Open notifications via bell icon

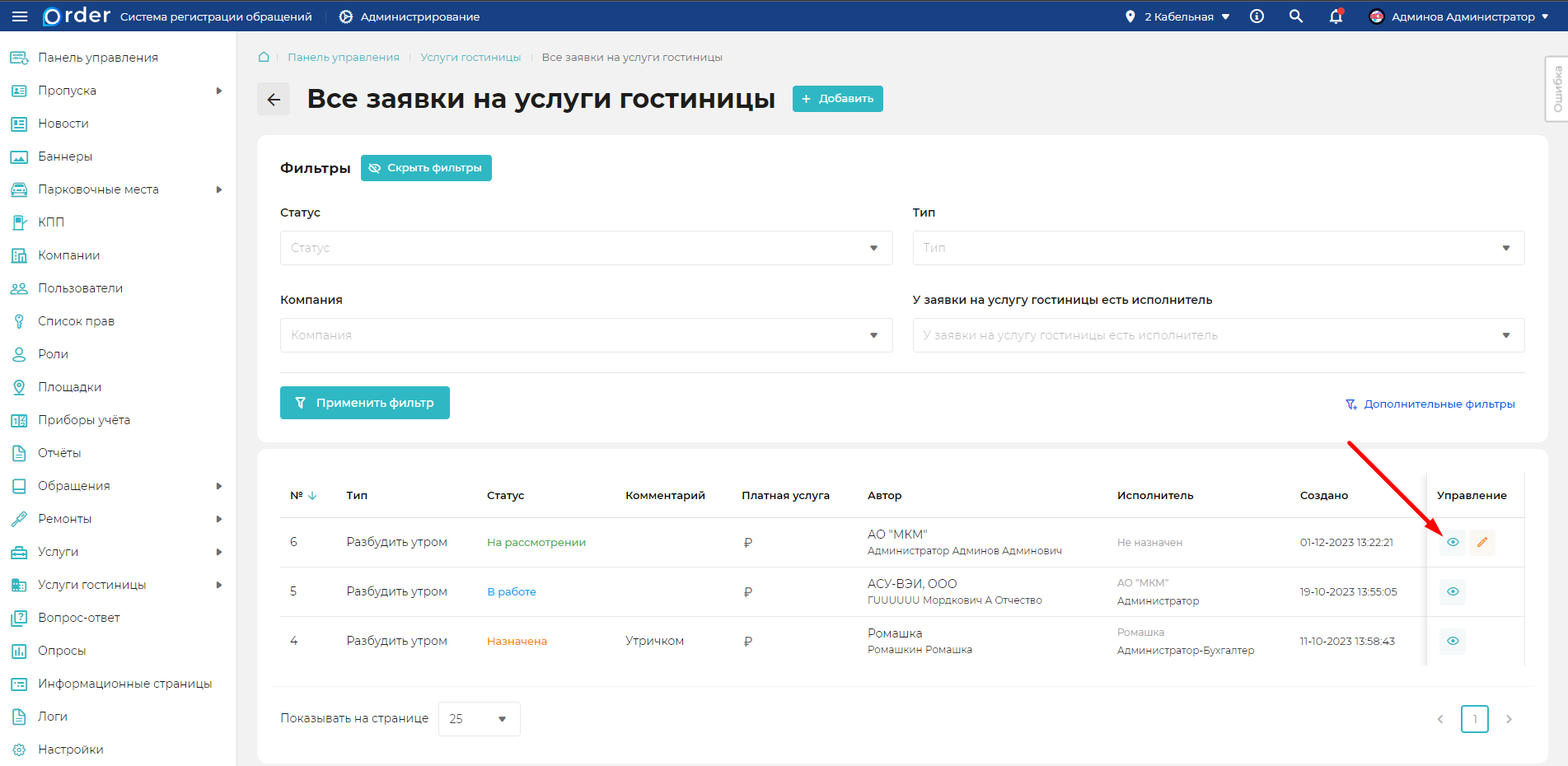[x=1335, y=16]
